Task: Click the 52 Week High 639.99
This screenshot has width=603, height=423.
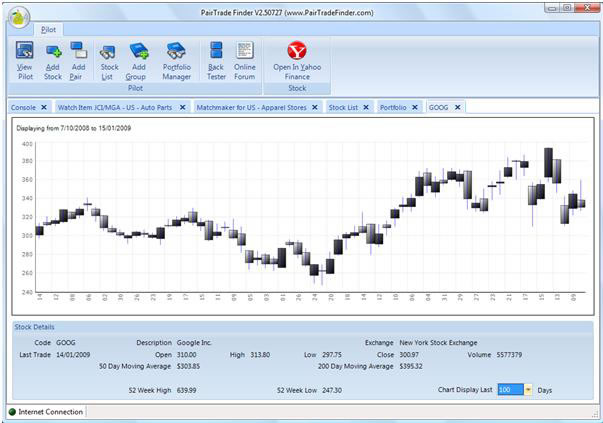Action: click(187, 390)
